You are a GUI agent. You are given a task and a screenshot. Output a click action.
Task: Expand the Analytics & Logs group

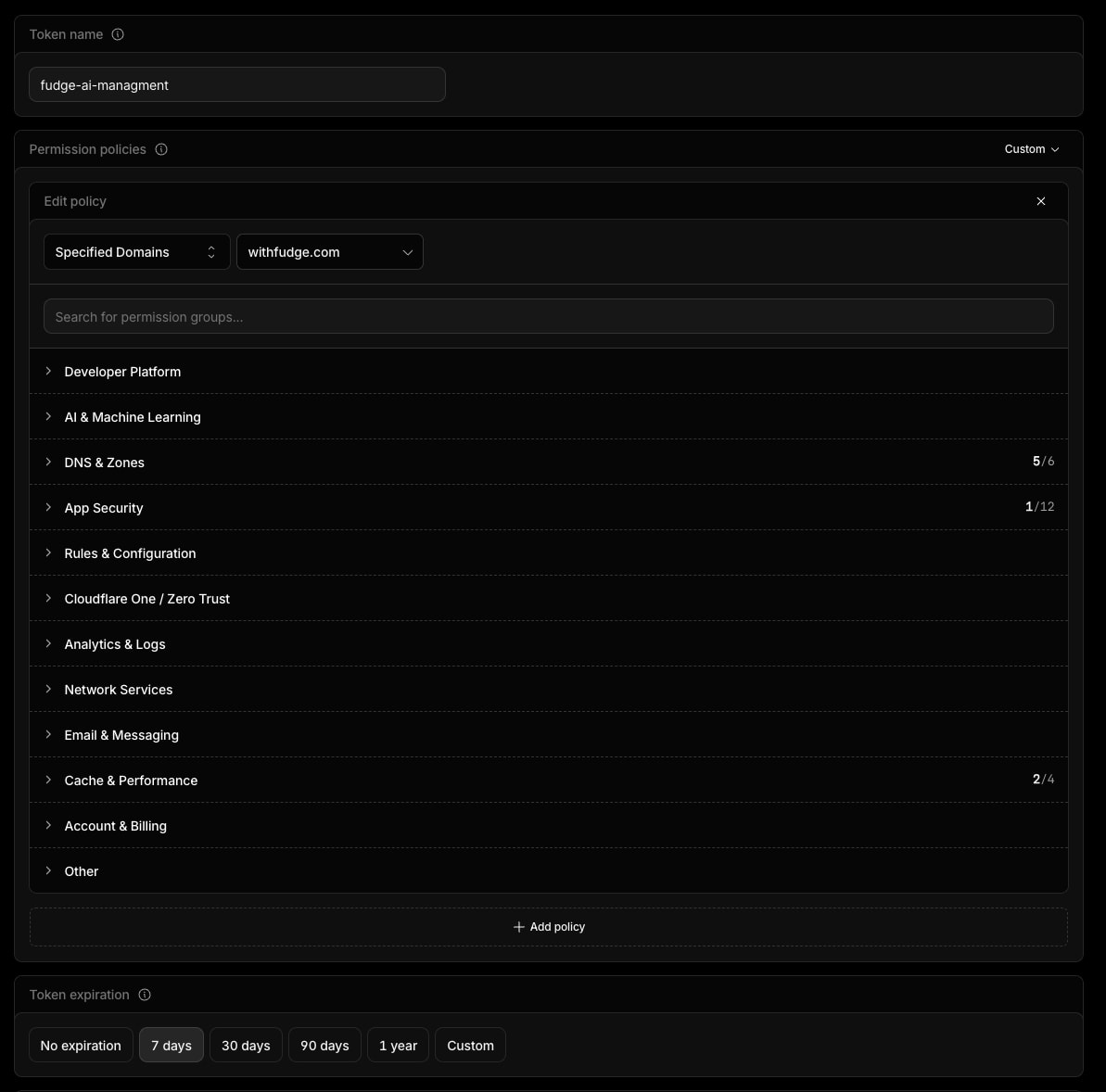pos(549,644)
